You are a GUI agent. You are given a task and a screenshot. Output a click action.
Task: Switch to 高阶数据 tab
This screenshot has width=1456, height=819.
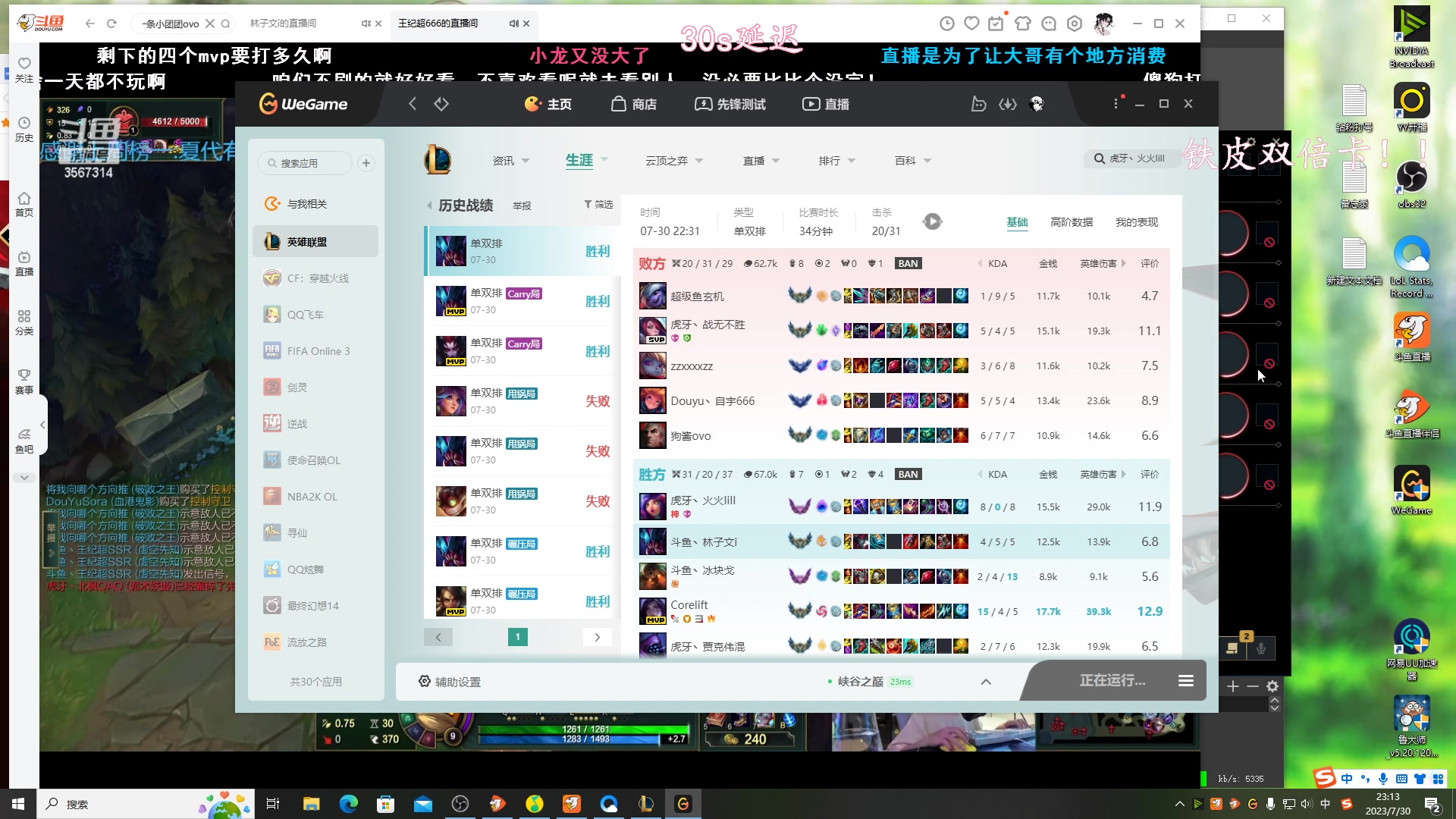pos(1071,222)
